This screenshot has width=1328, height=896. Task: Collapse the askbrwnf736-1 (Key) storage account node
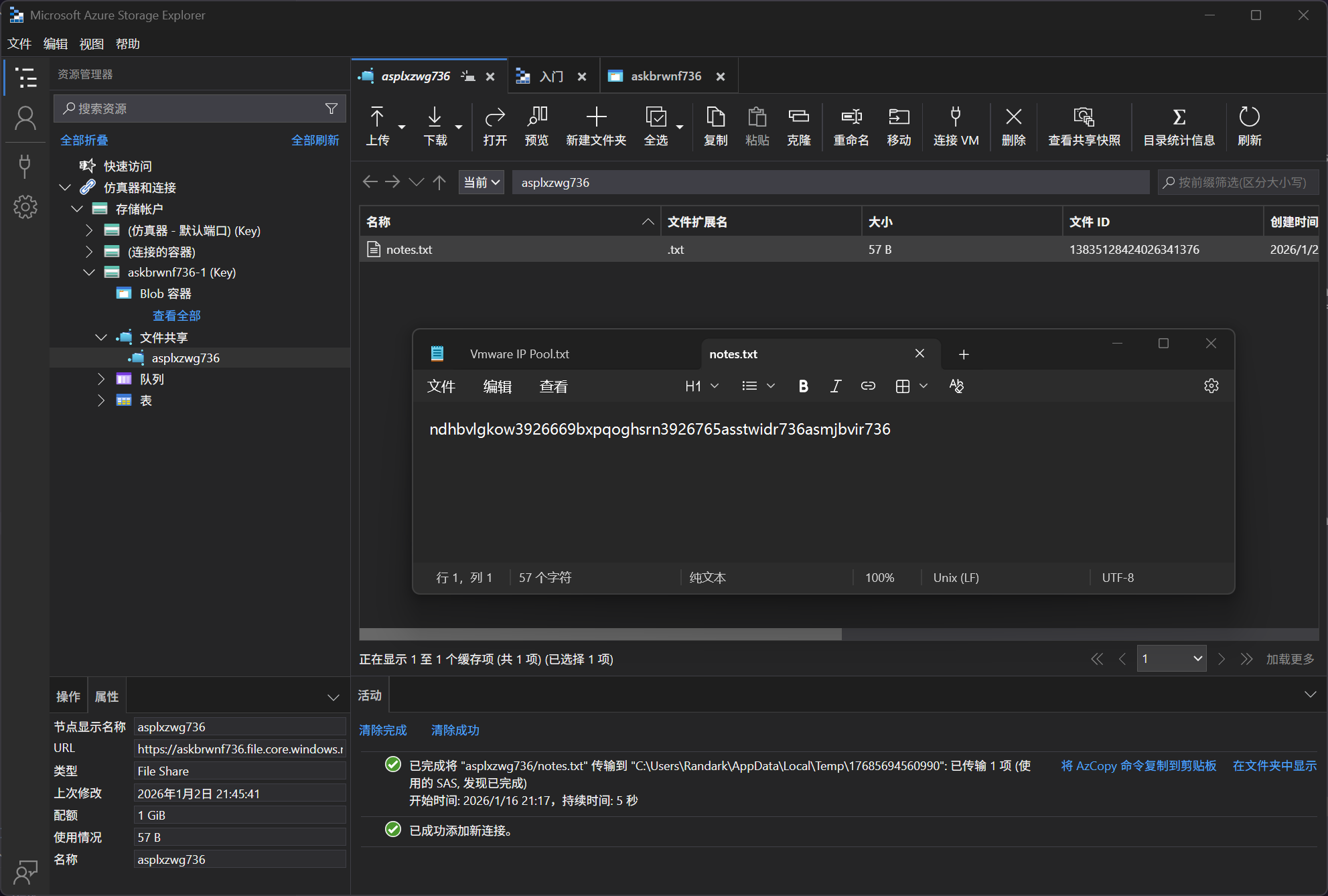coord(89,273)
